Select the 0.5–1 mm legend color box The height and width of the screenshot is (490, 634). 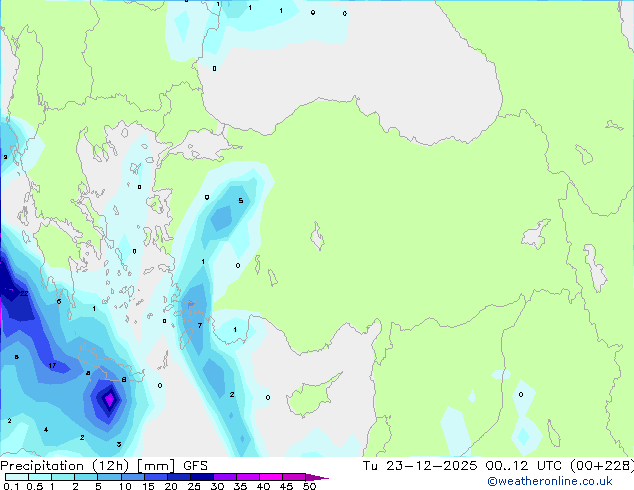[x=40, y=477]
